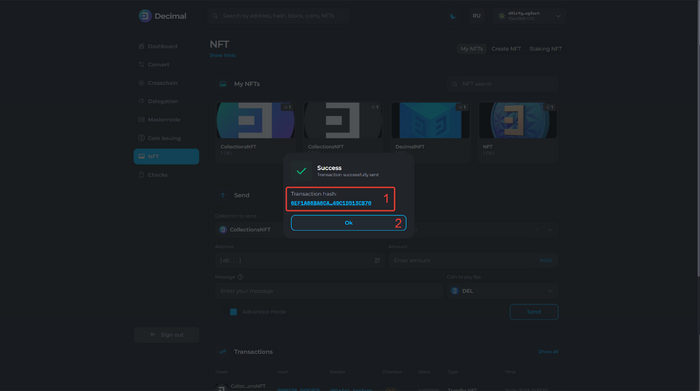Click Show hints link
Screen dimensions: 700x391
(222, 55)
